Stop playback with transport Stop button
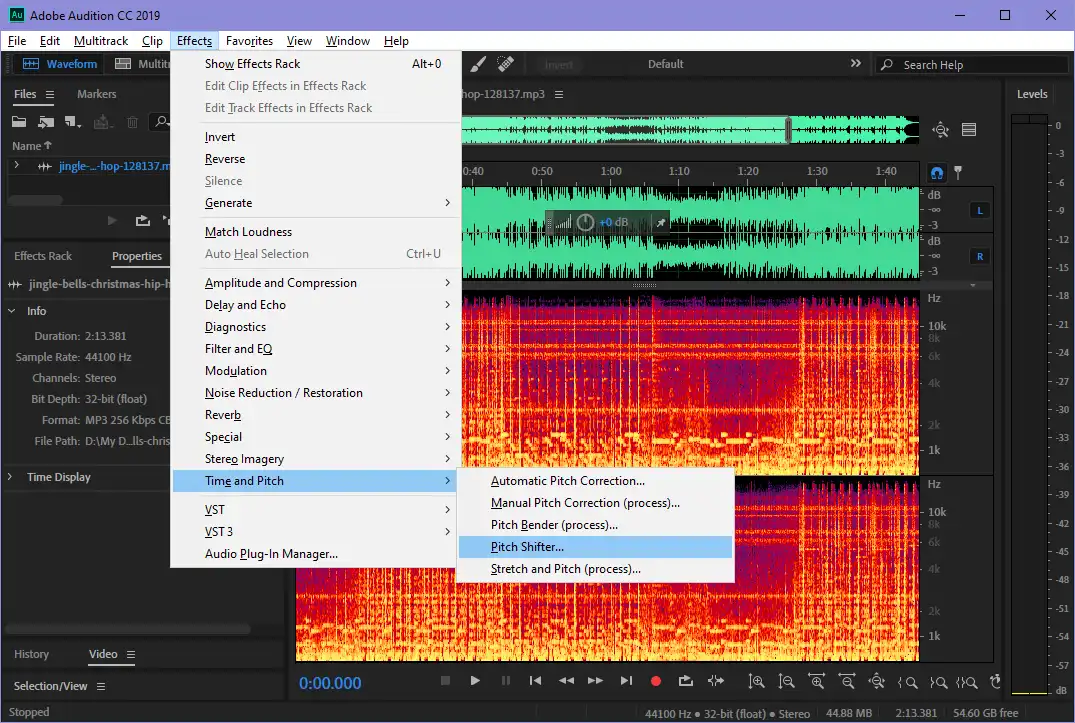Screen dimensions: 1075x723 (x=445, y=681)
